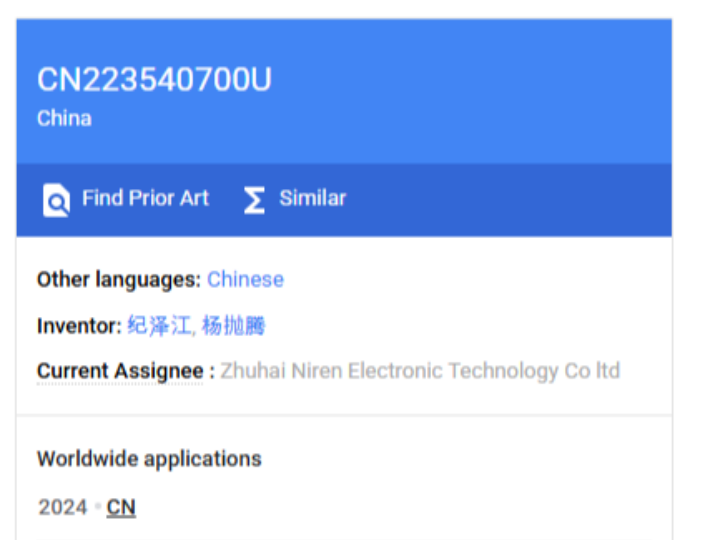Click the Other languages label

(x=119, y=280)
